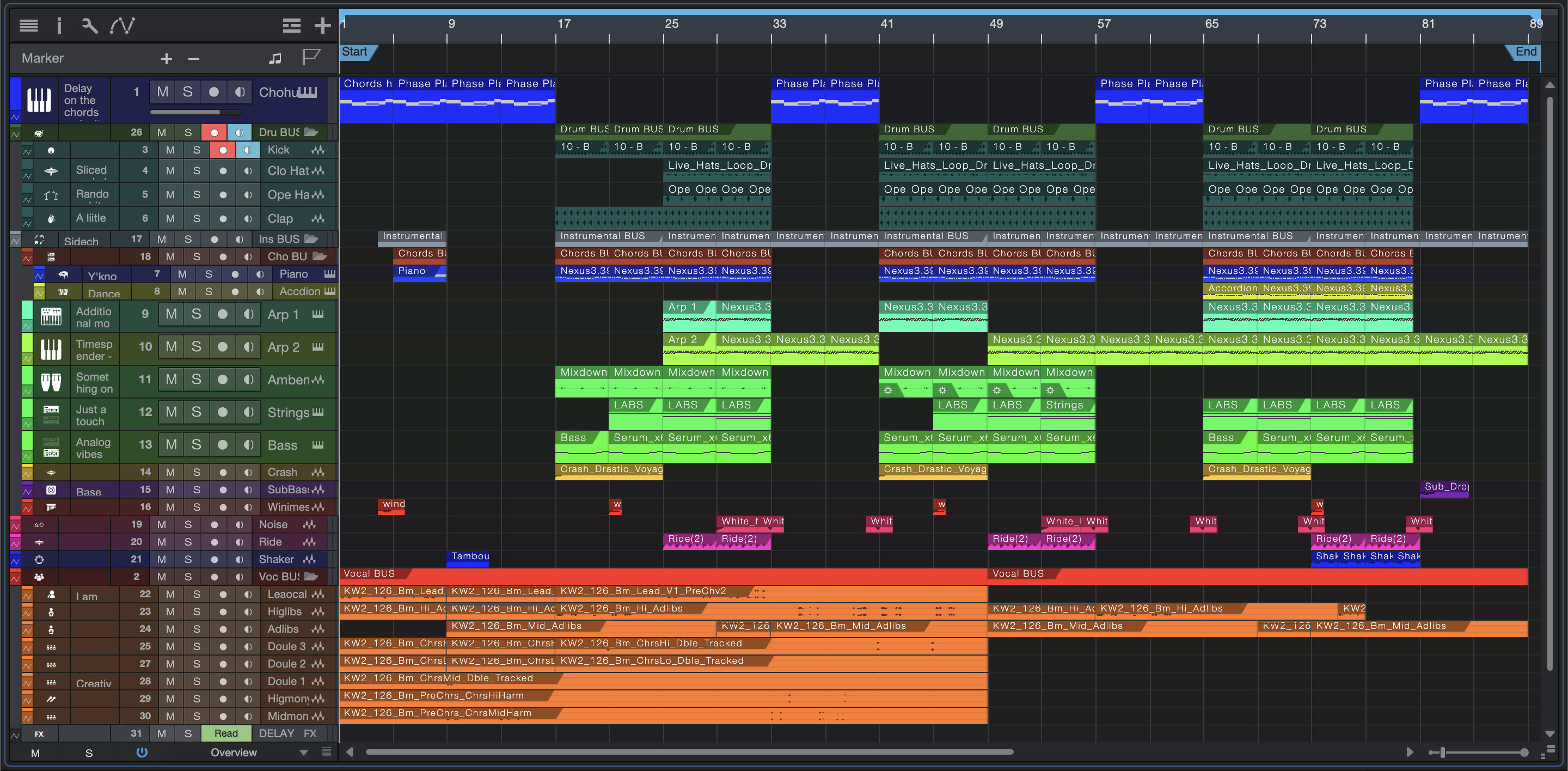Jump to the Start marker
This screenshot has height=771, width=1568.
point(356,52)
